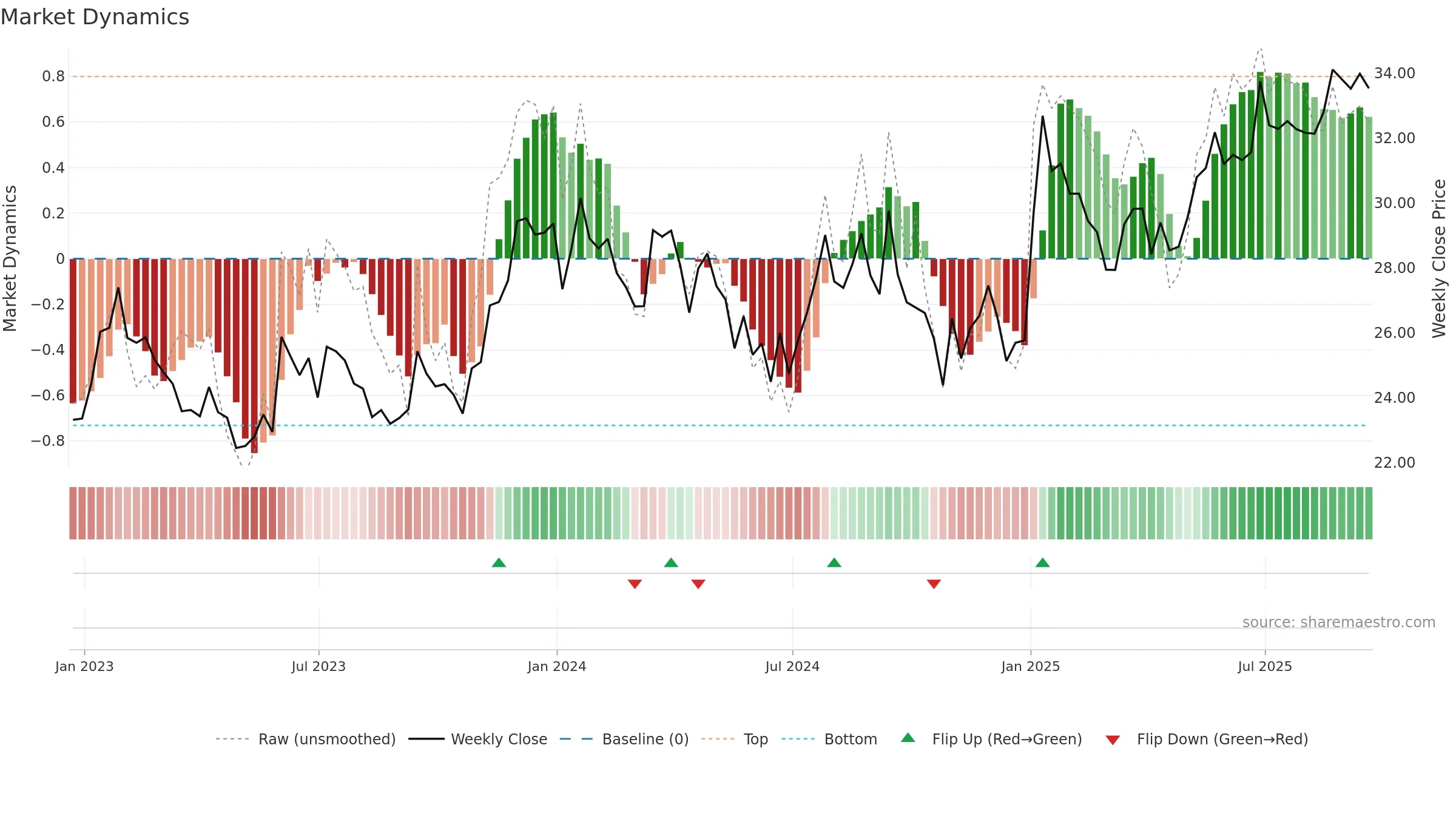Click the green Flip Up triangle in the legend
The width and height of the screenshot is (1456, 819).
(x=908, y=738)
